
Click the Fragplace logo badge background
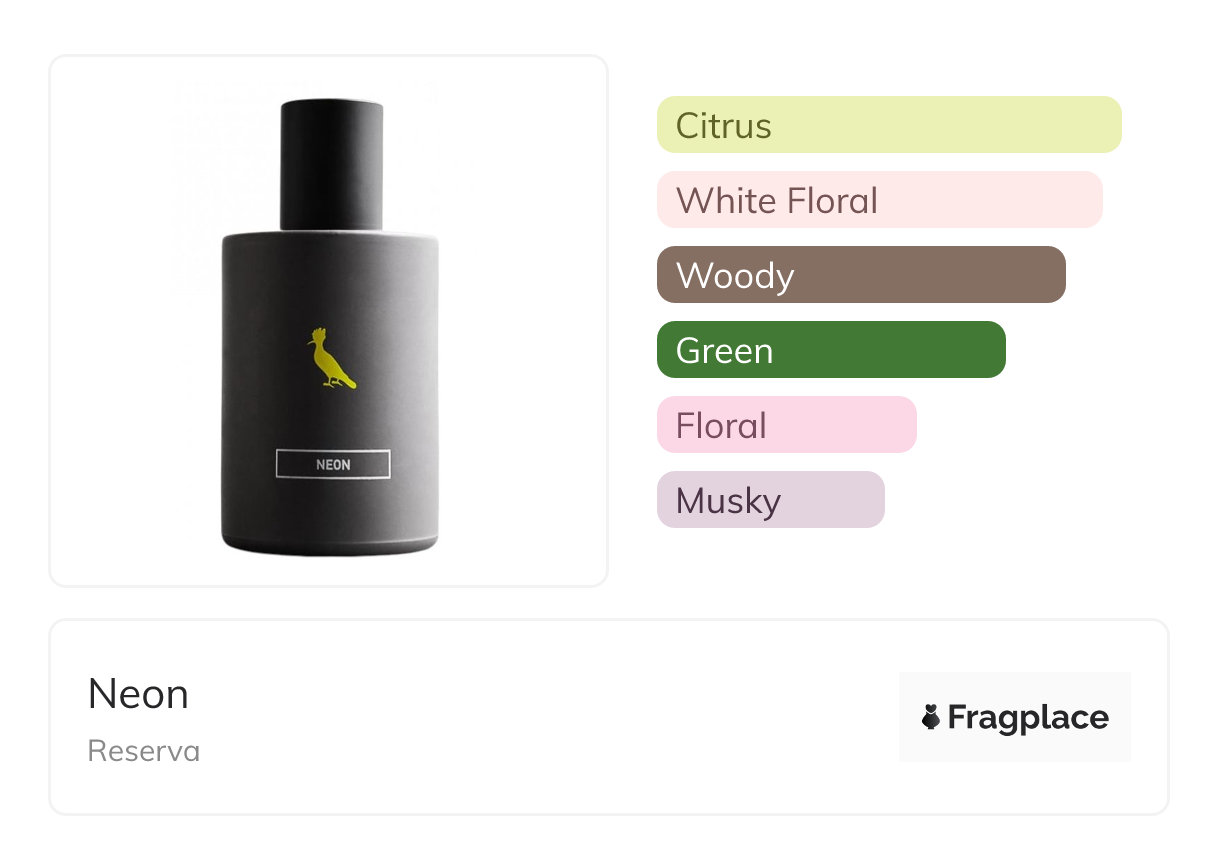click(x=1015, y=717)
